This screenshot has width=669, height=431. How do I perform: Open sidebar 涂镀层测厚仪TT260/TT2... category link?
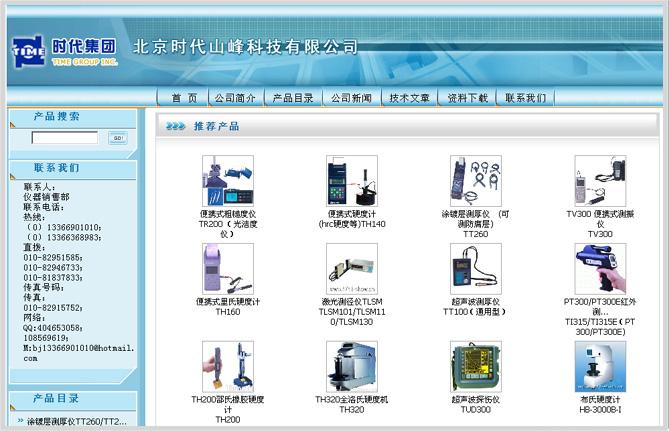(77, 422)
